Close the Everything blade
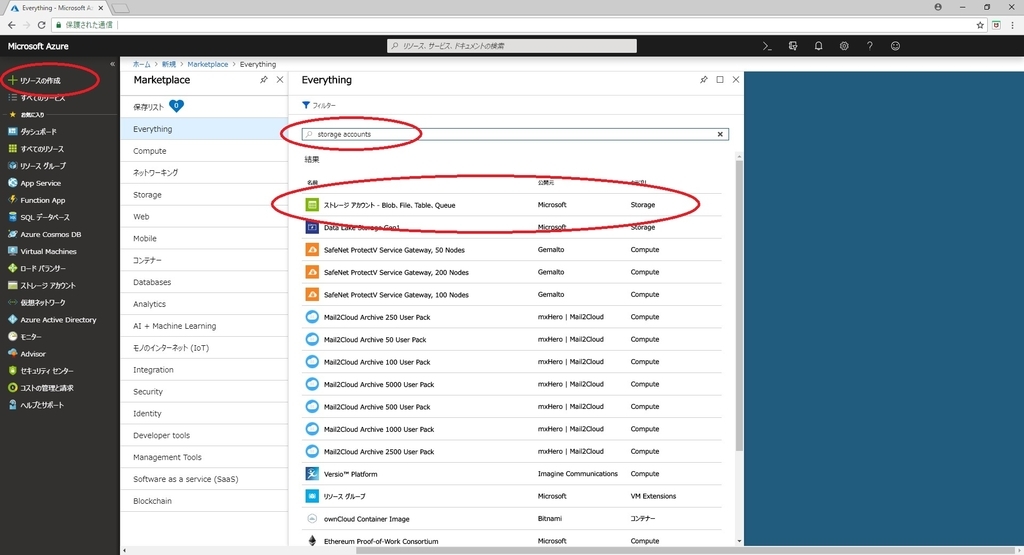 736,80
